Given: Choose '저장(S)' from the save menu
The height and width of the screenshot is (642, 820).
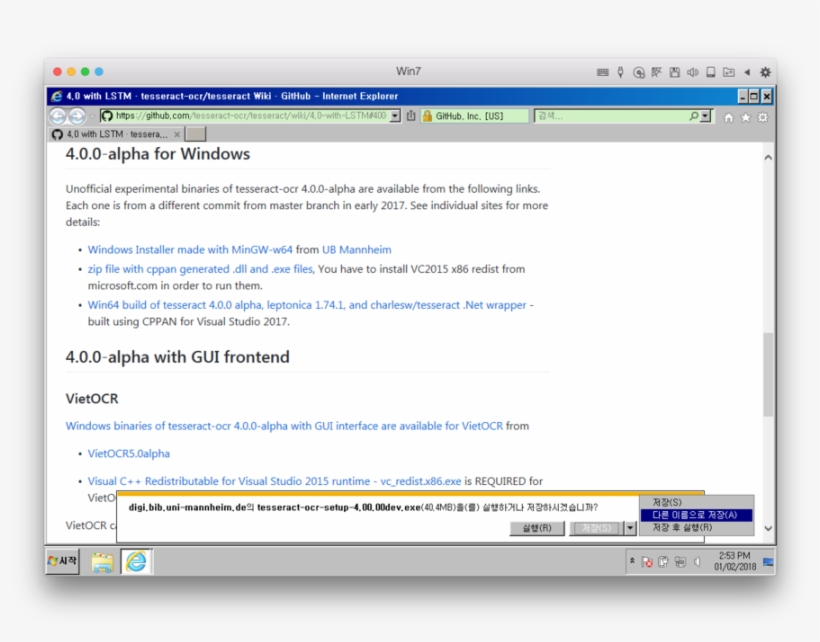Looking at the screenshot, I should pyautogui.click(x=697, y=502).
